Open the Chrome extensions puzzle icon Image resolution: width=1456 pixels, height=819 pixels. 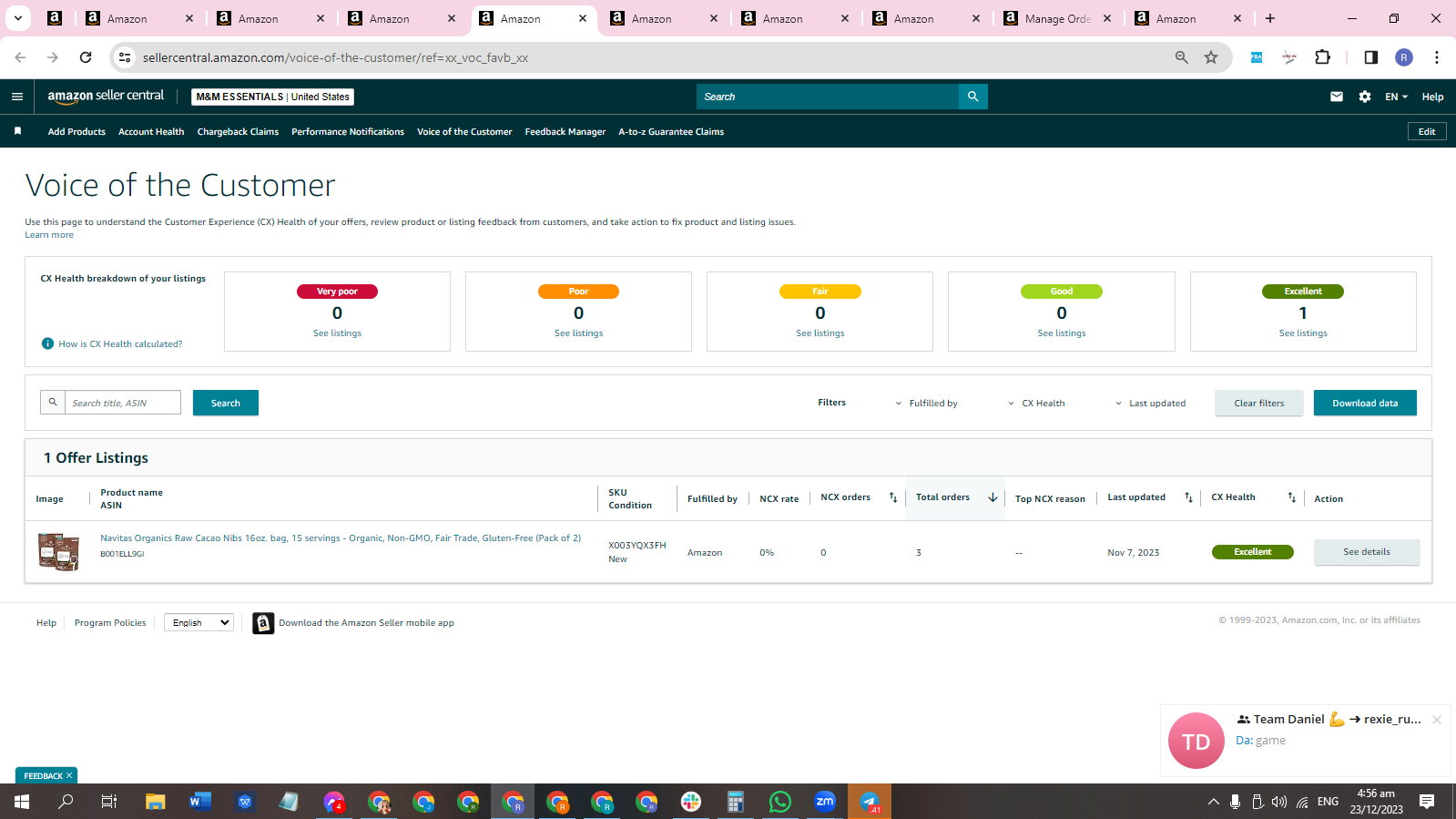[1323, 57]
